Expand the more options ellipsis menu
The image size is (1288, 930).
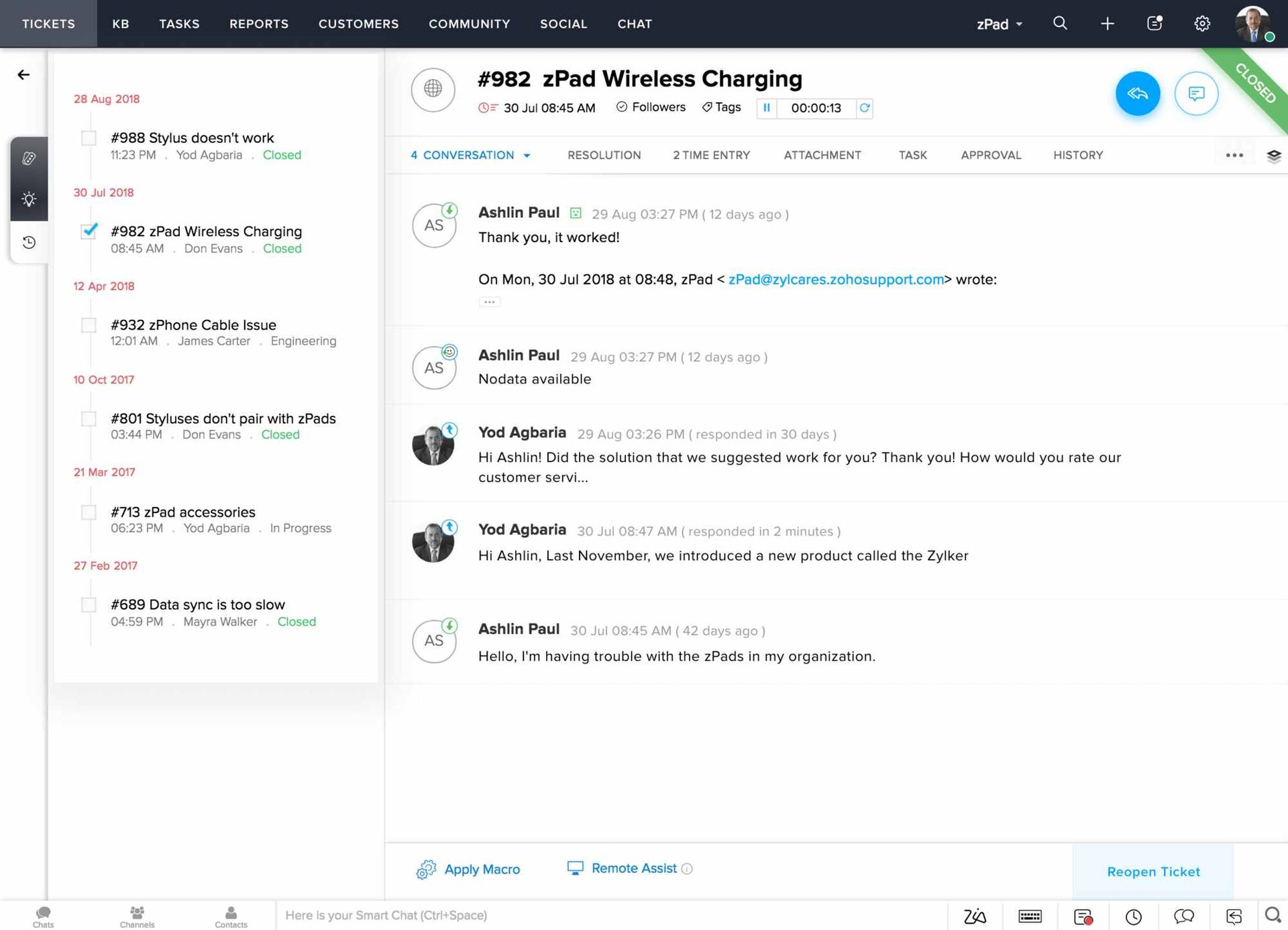pos(1234,155)
